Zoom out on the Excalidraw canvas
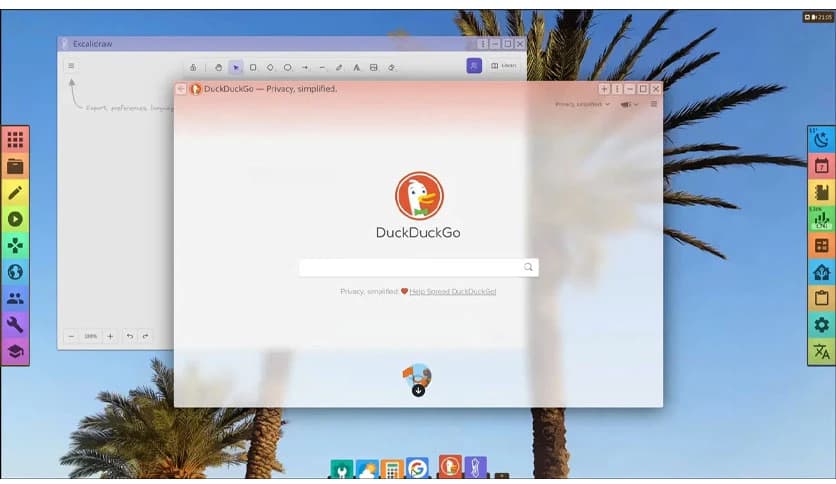The width and height of the screenshot is (836, 484). [71, 336]
